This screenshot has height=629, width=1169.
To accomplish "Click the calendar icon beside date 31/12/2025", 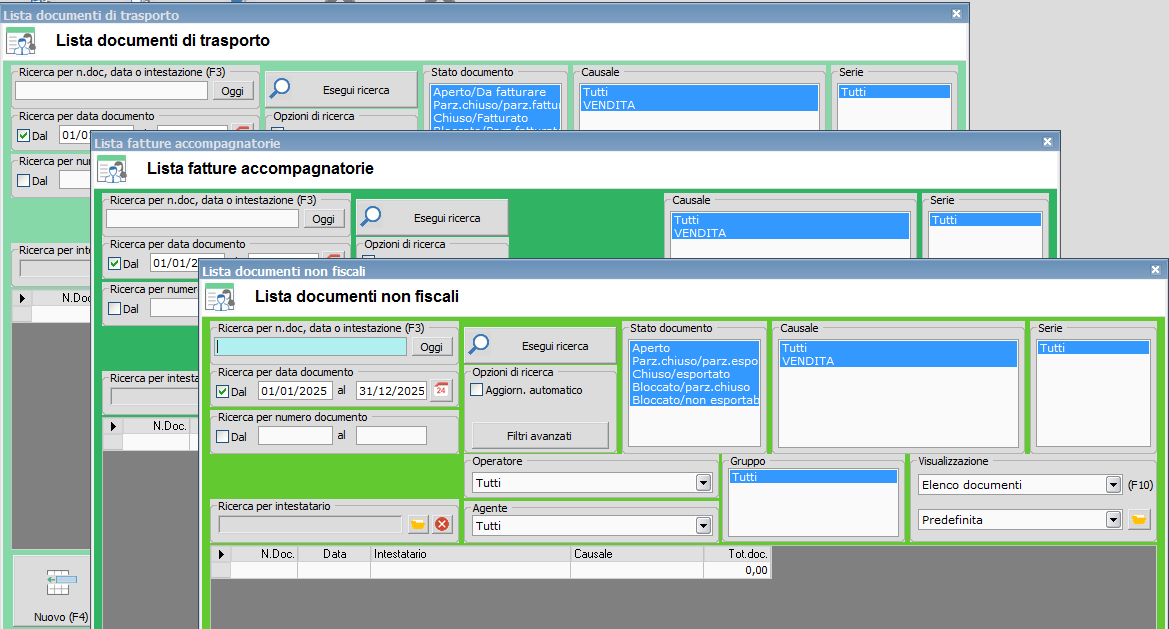I will pyautogui.click(x=441, y=390).
